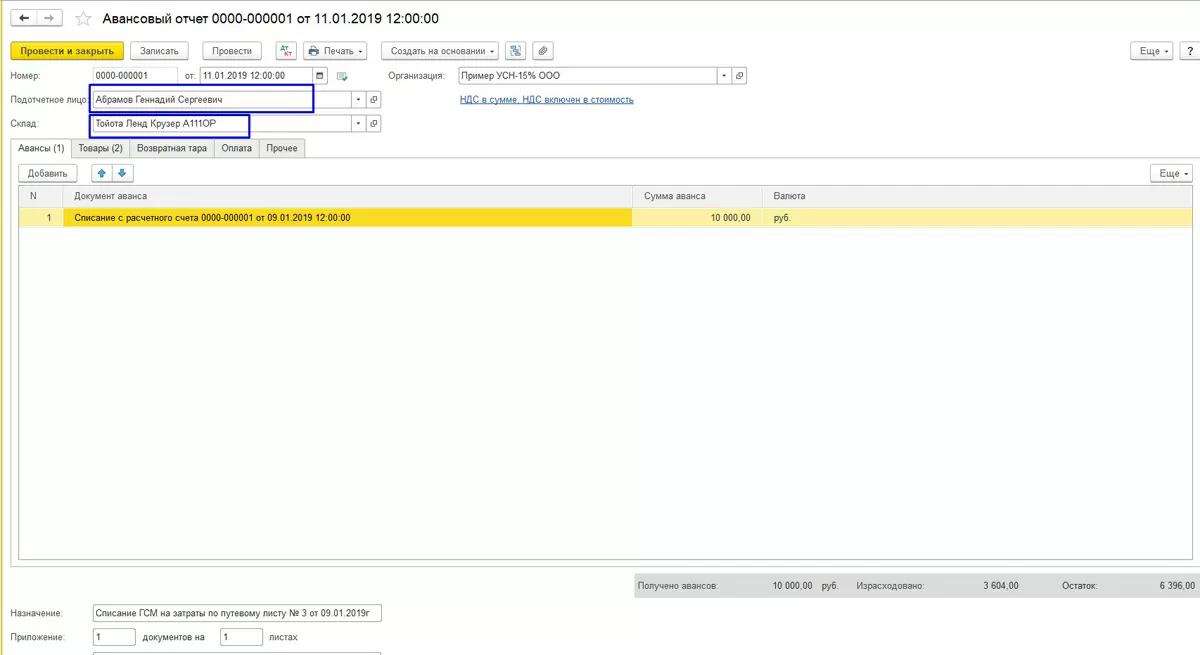Expand Подотчетное лицо dropdown list
The image size is (1200, 655).
click(x=358, y=100)
